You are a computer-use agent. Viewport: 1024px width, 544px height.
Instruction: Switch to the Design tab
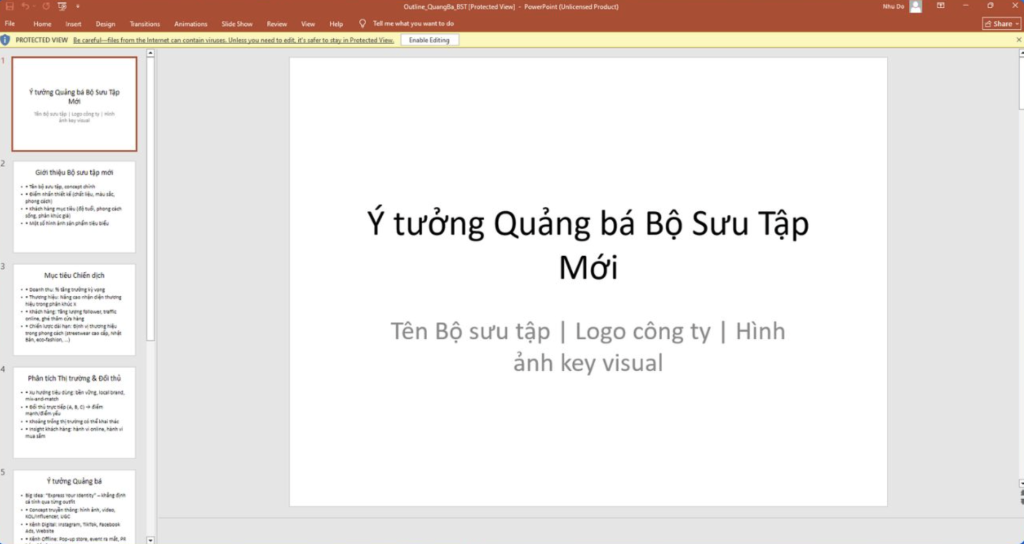point(106,23)
